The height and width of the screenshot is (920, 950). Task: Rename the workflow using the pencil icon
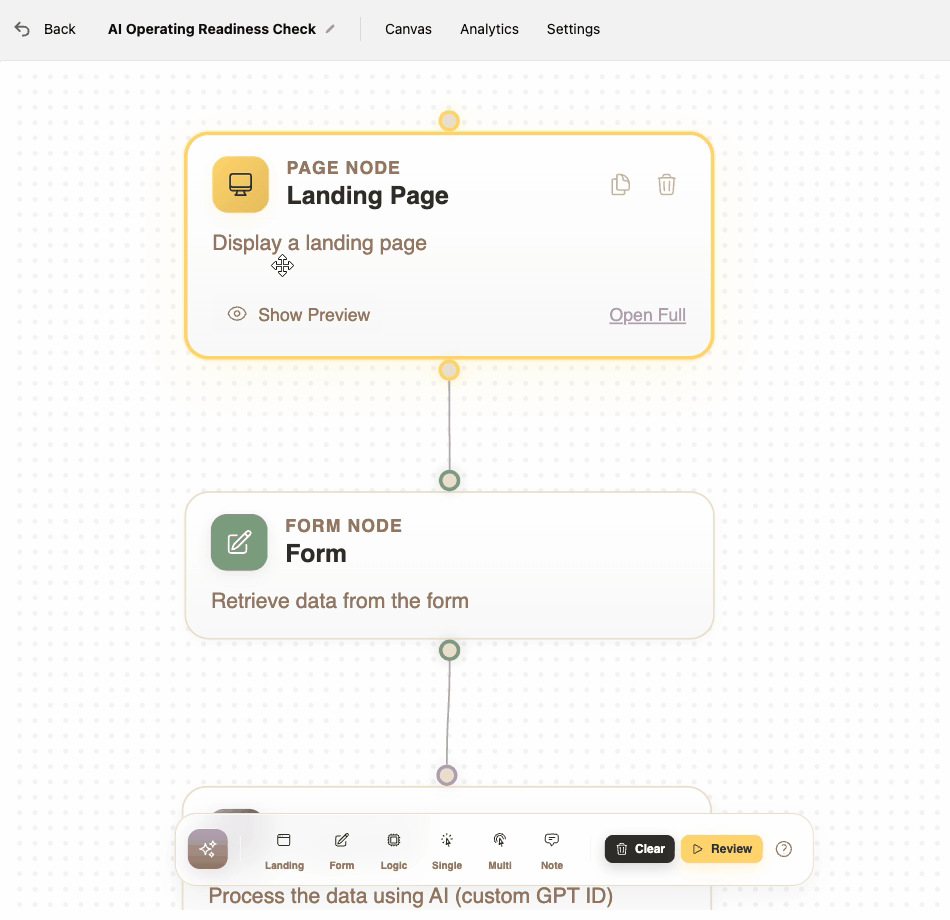(x=330, y=29)
